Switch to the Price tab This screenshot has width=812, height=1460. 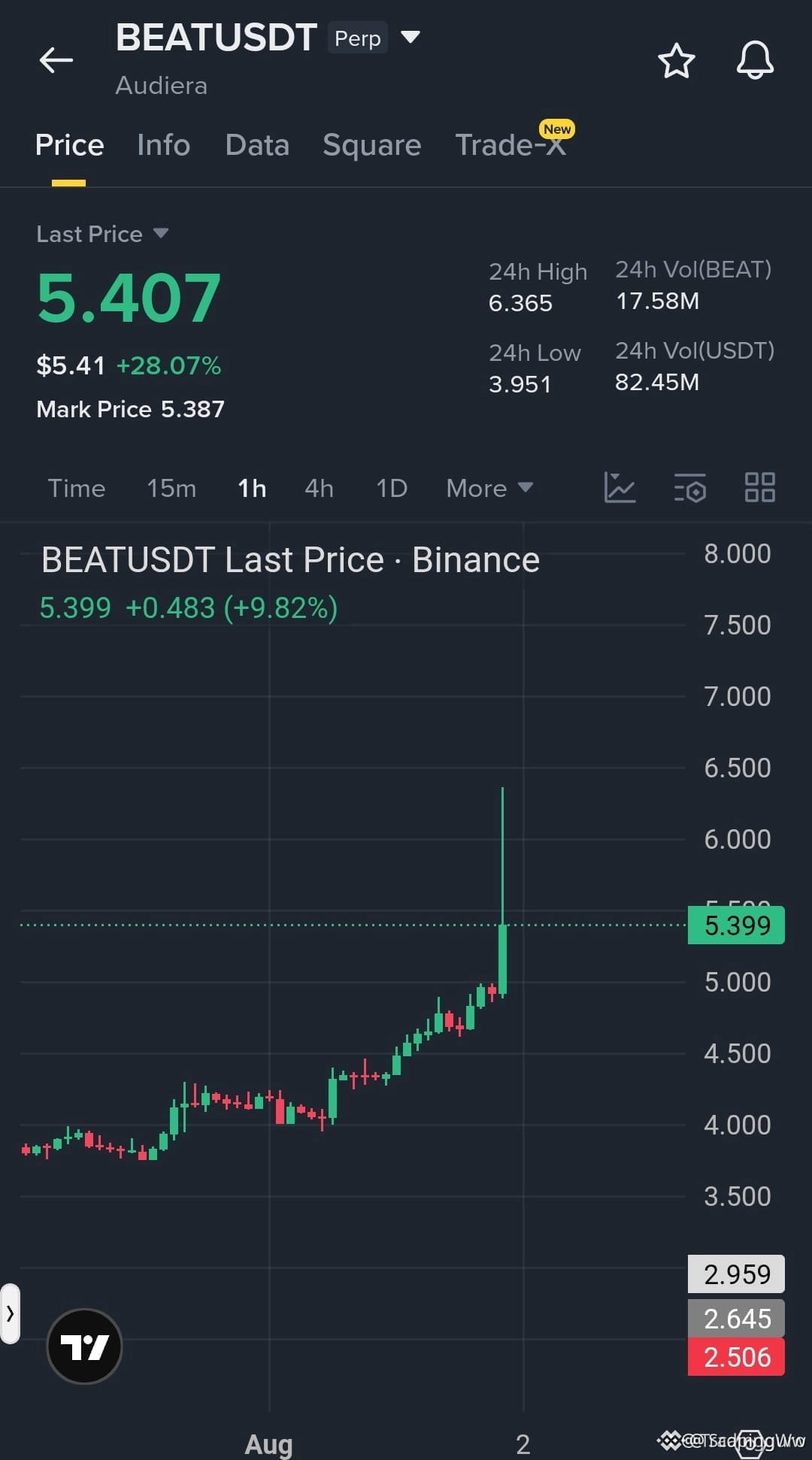click(69, 144)
